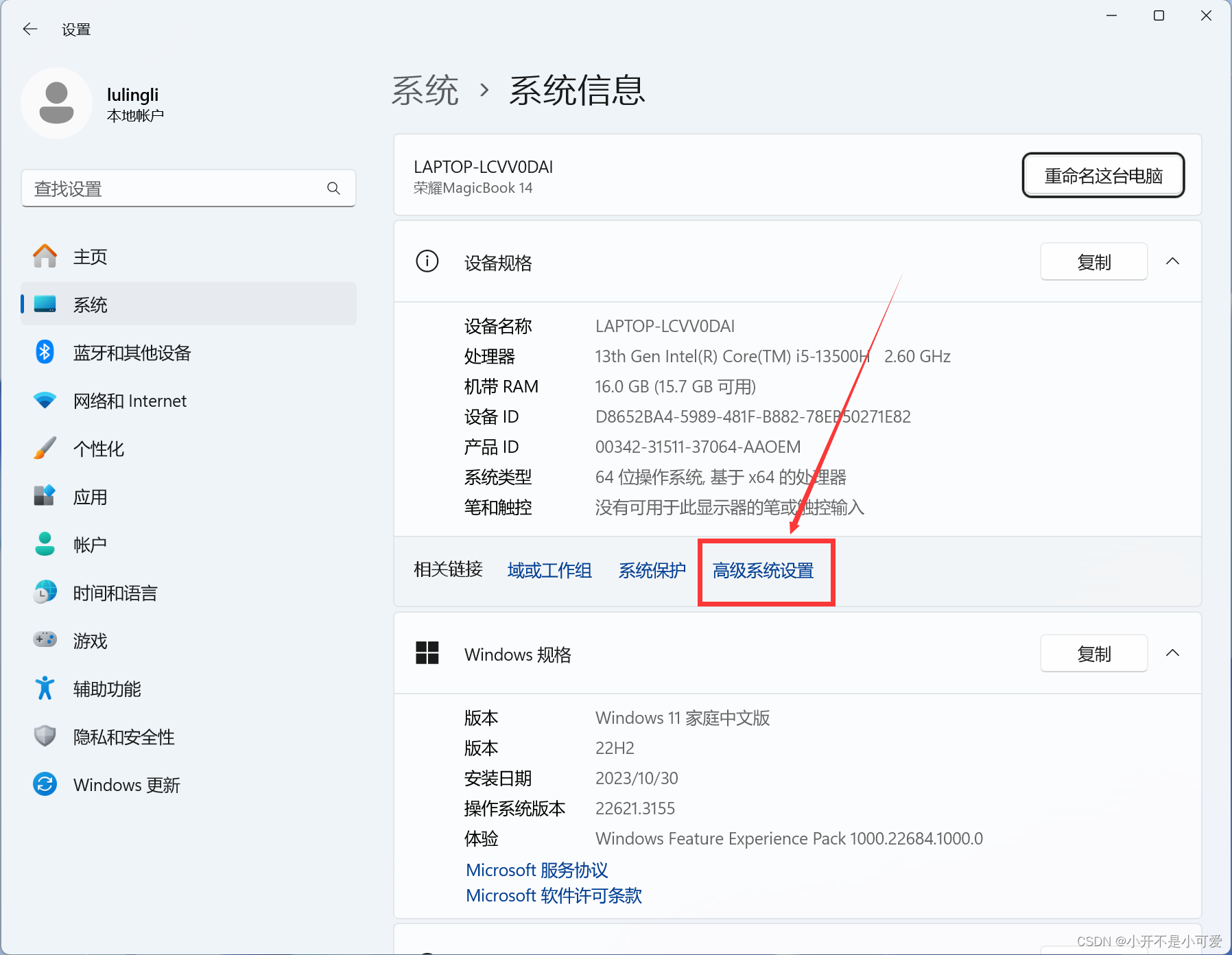Click the 16.0 GB RAM value
This screenshot has width=1232, height=955.
(x=676, y=386)
